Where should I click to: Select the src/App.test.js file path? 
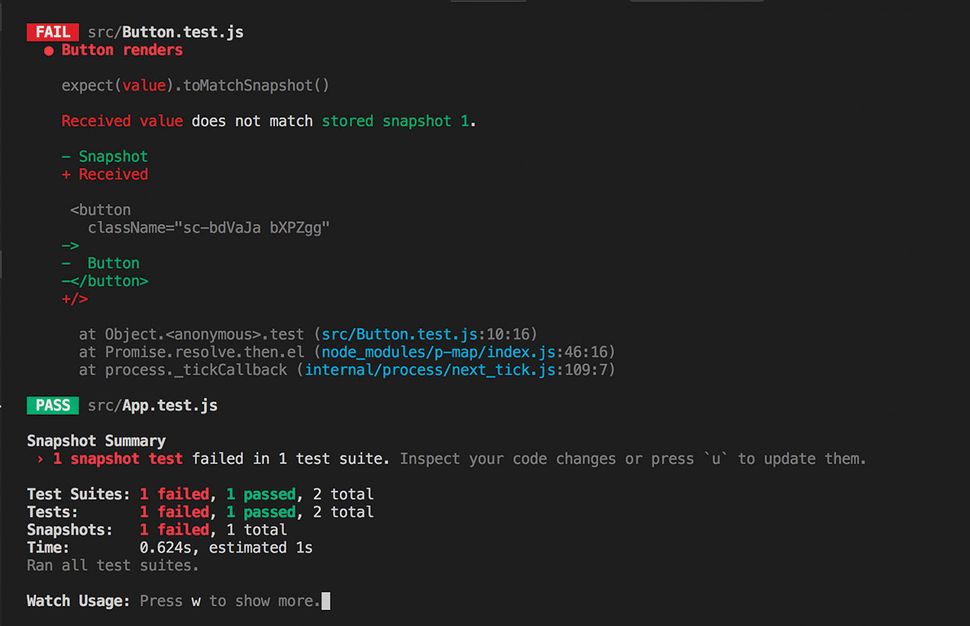[155, 405]
